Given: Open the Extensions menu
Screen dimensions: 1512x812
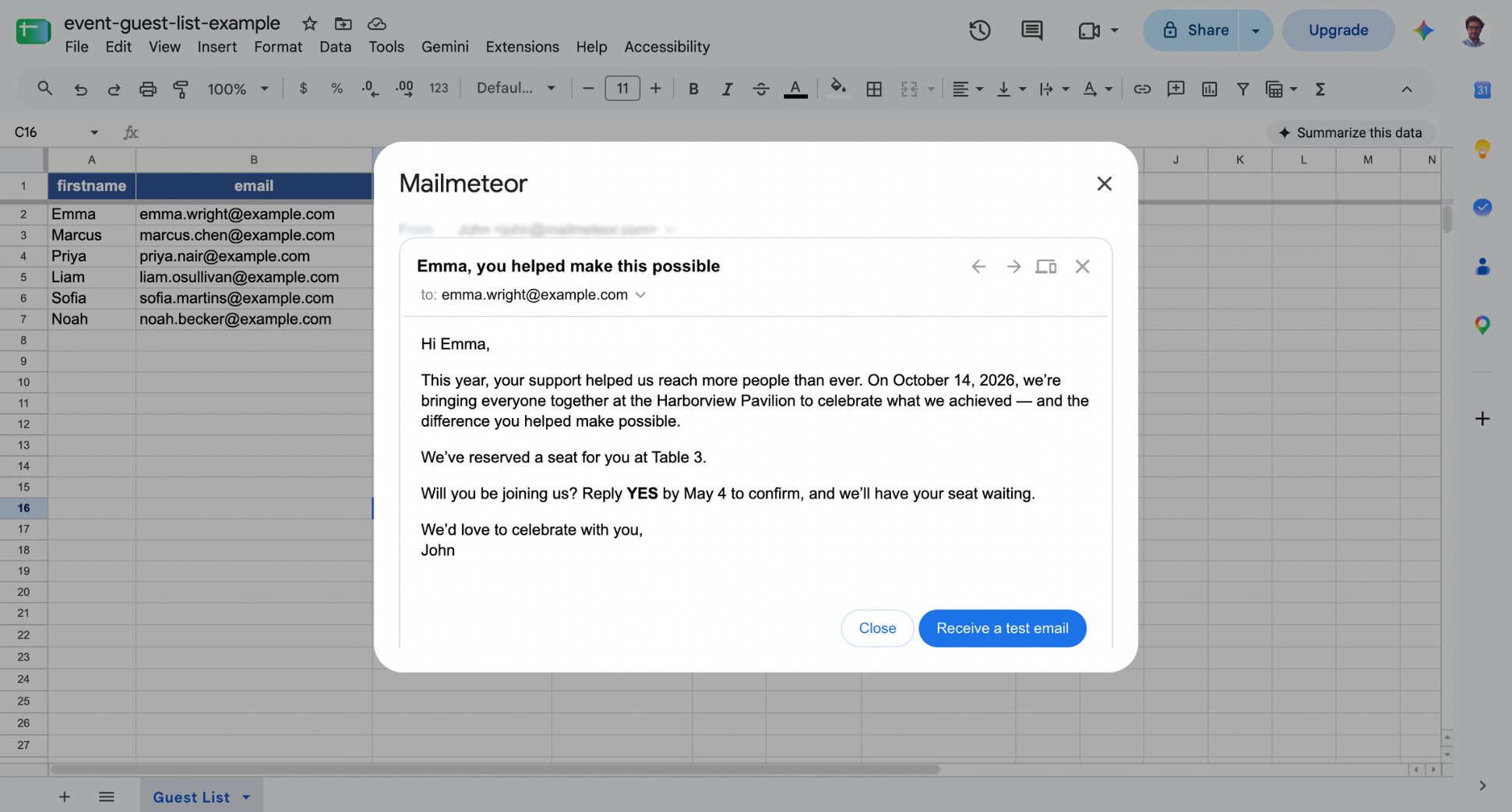Looking at the screenshot, I should [522, 47].
